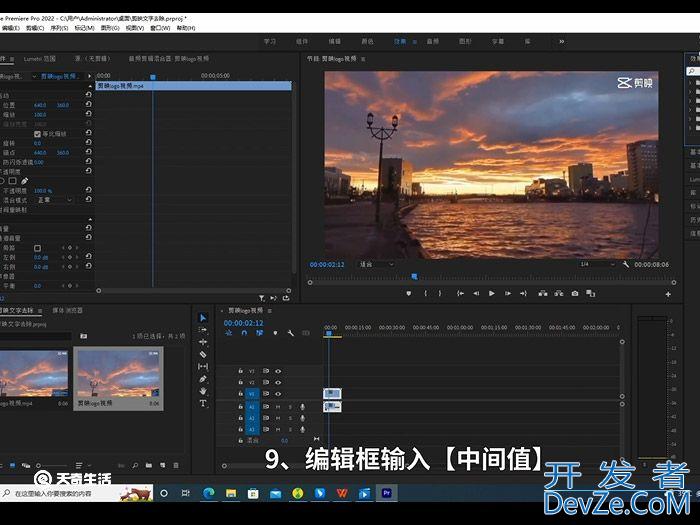
Task: Select the Track Select Forward tool
Action: pyautogui.click(x=203, y=330)
